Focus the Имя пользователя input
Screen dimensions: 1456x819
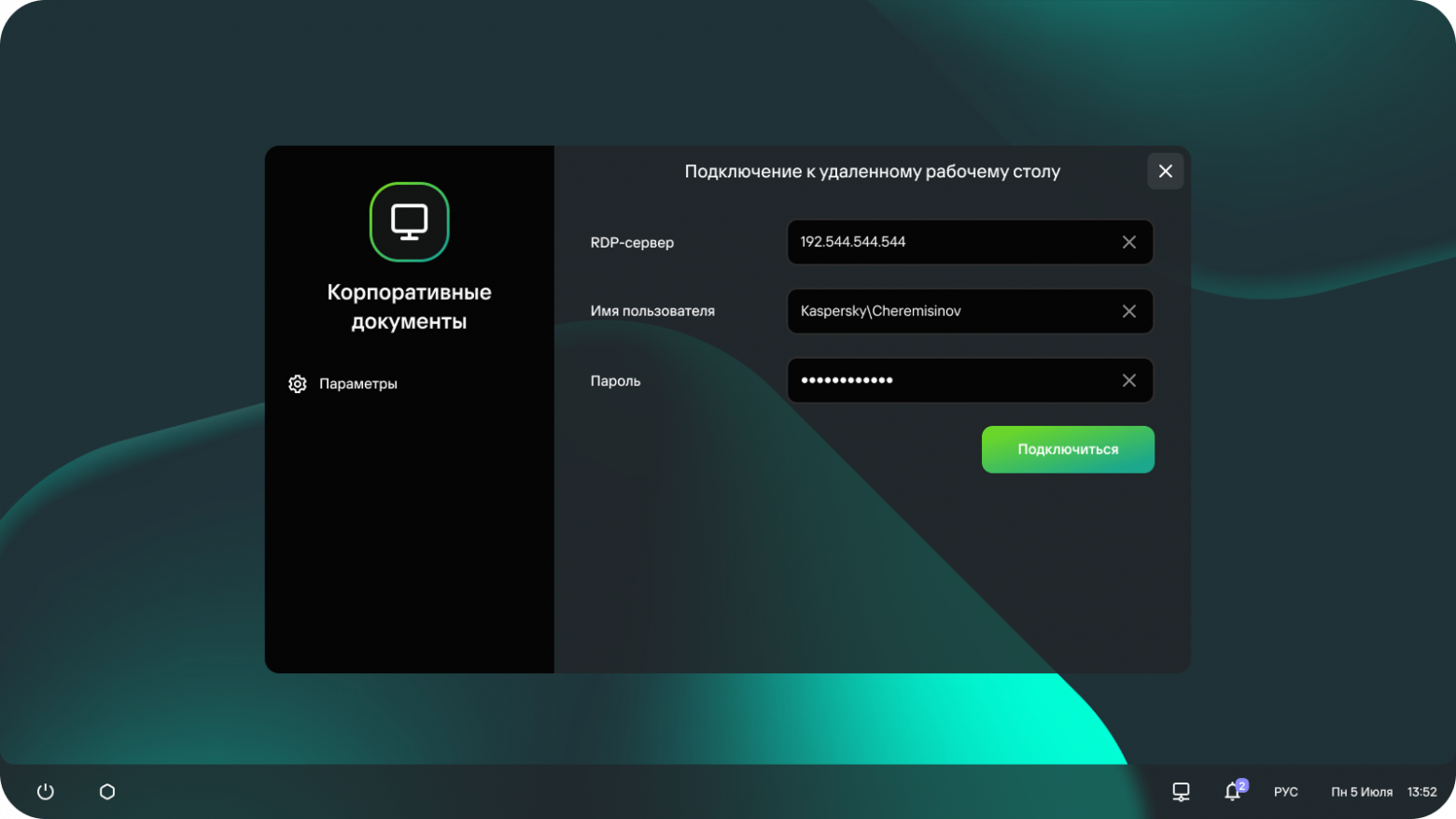(971, 311)
